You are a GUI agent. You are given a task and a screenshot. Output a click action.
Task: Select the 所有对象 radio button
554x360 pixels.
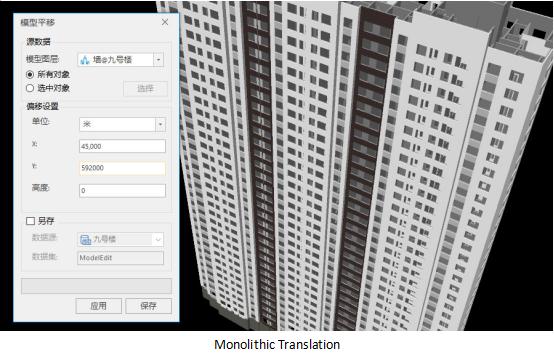point(30,75)
